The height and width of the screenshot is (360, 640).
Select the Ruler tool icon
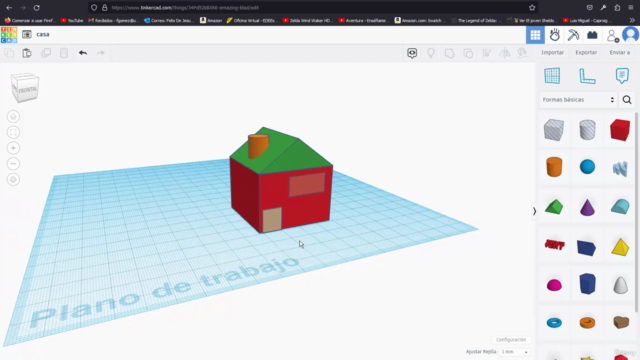coord(587,76)
